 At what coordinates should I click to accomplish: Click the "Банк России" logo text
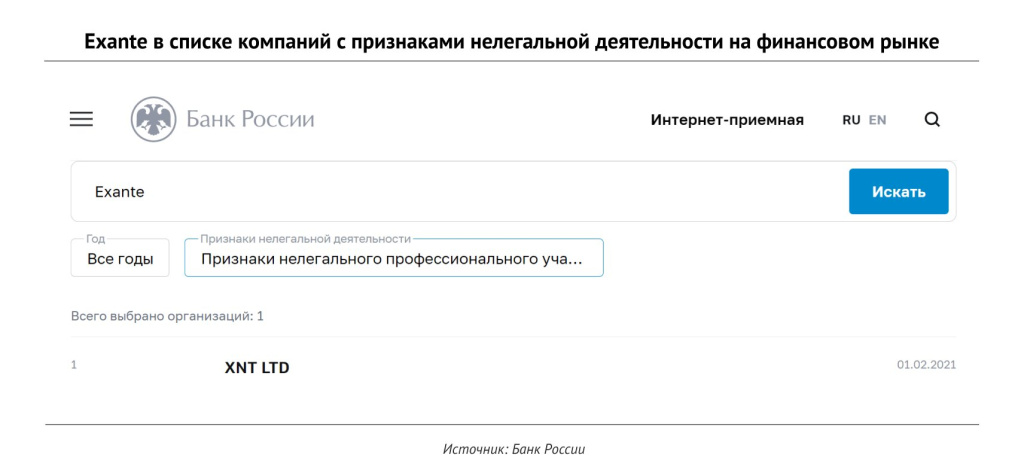[x=250, y=120]
